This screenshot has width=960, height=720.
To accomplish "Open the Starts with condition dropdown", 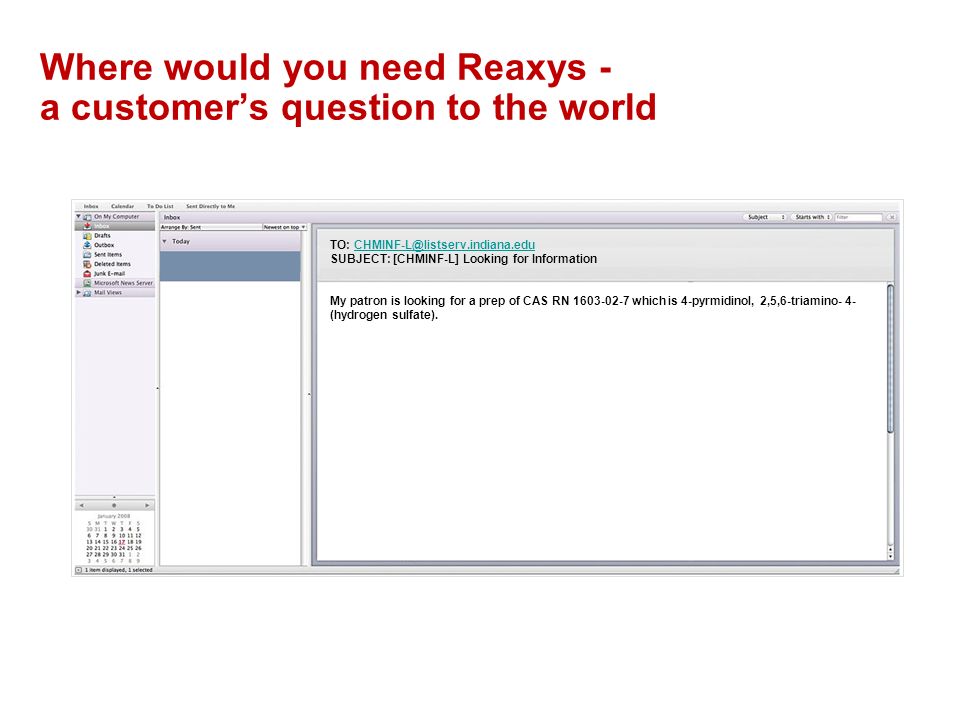I will [812, 217].
